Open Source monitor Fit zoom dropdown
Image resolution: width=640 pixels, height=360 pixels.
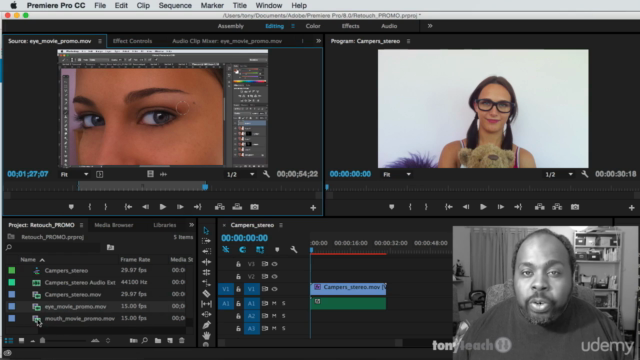click(75, 174)
